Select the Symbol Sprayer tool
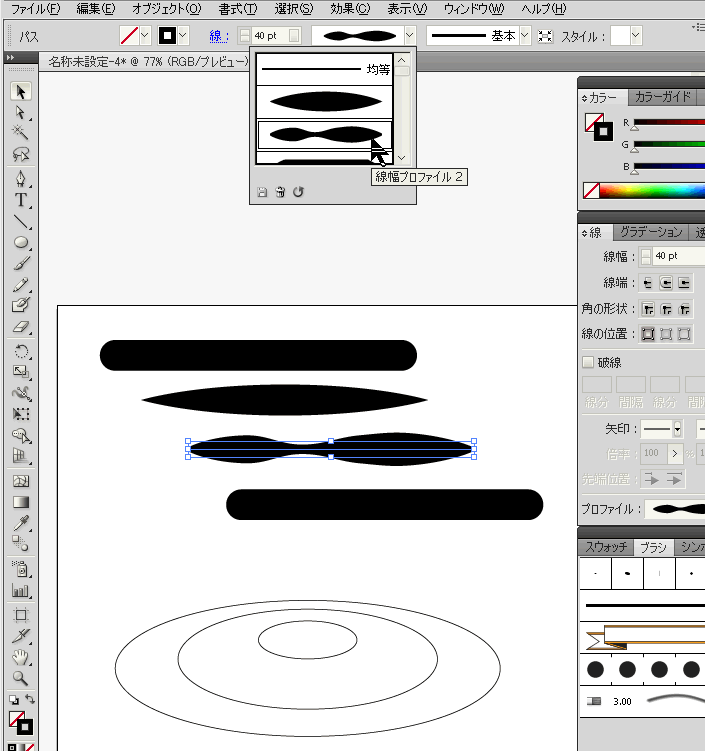 (21, 569)
